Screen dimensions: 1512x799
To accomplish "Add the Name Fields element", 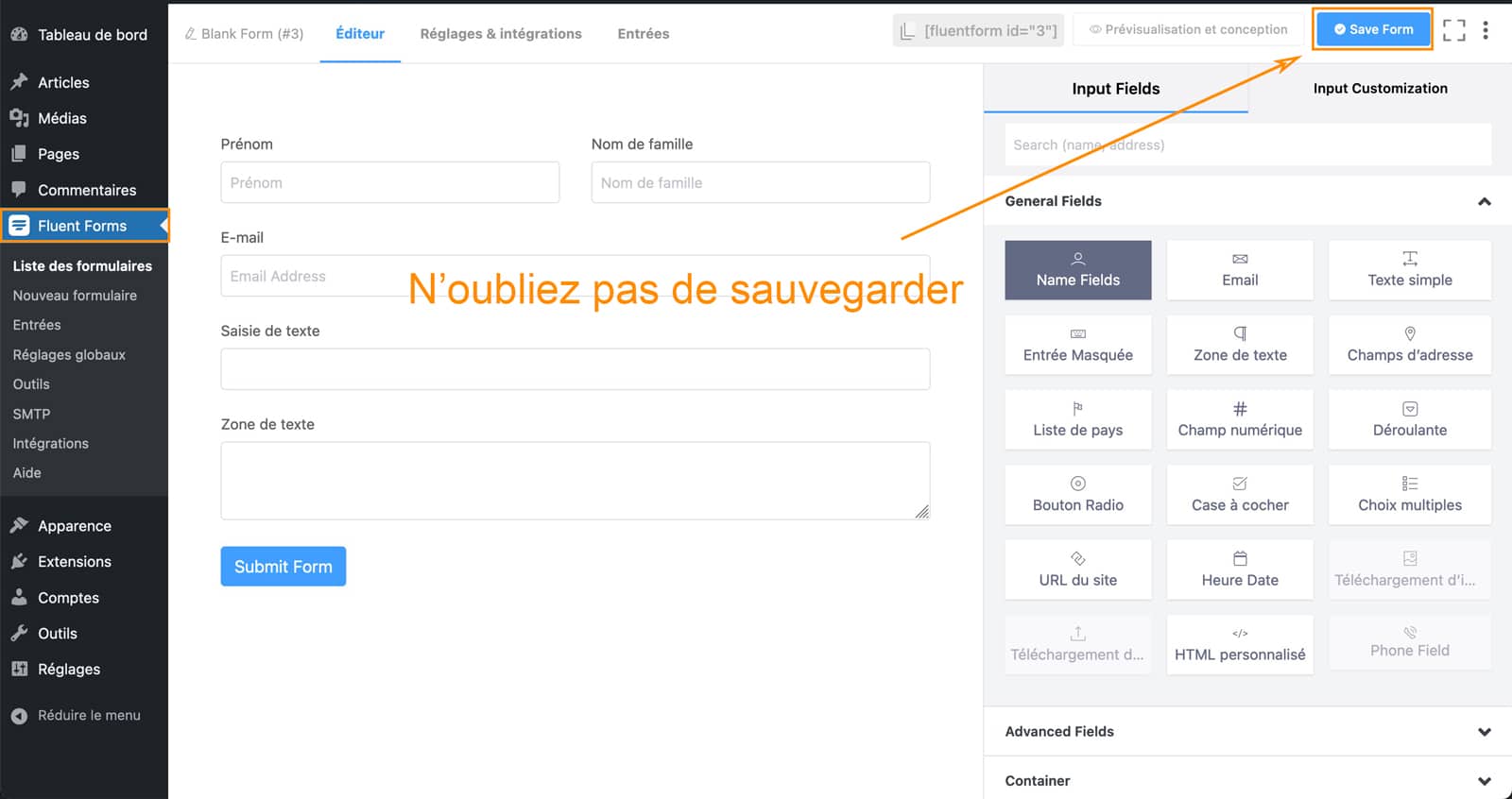I will tap(1077, 270).
